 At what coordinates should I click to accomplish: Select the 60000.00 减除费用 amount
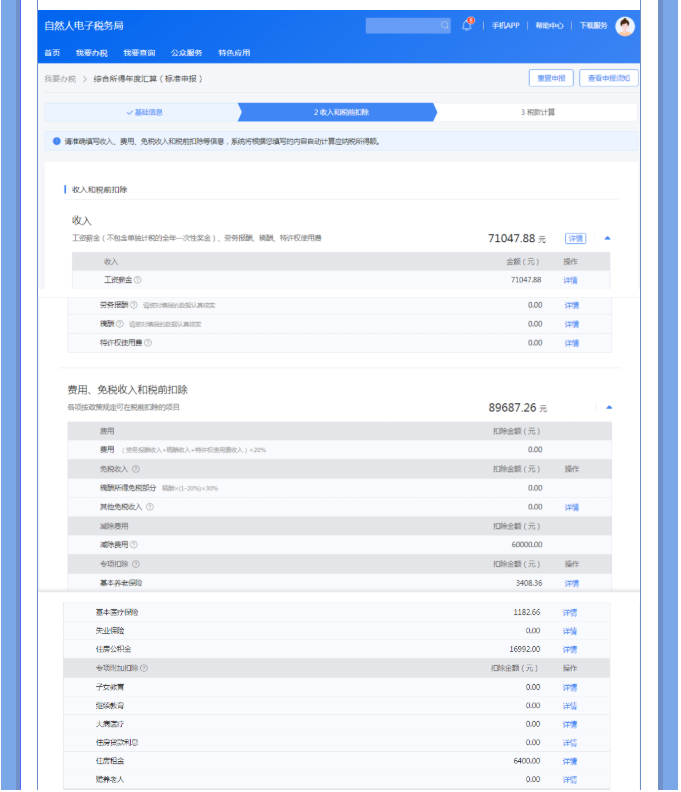coord(526,544)
